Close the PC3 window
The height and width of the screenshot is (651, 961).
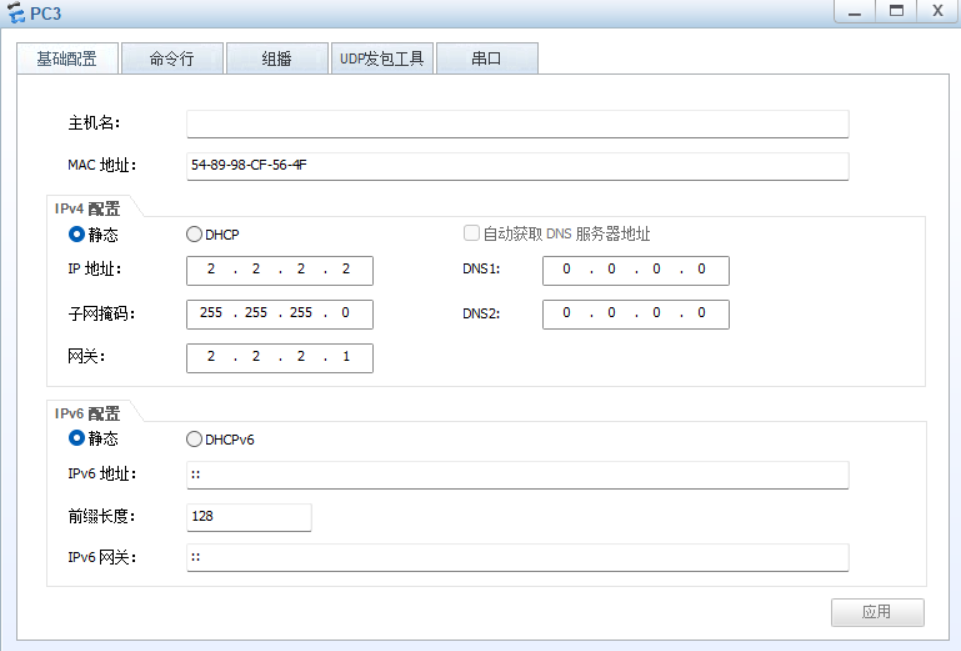coord(938,11)
